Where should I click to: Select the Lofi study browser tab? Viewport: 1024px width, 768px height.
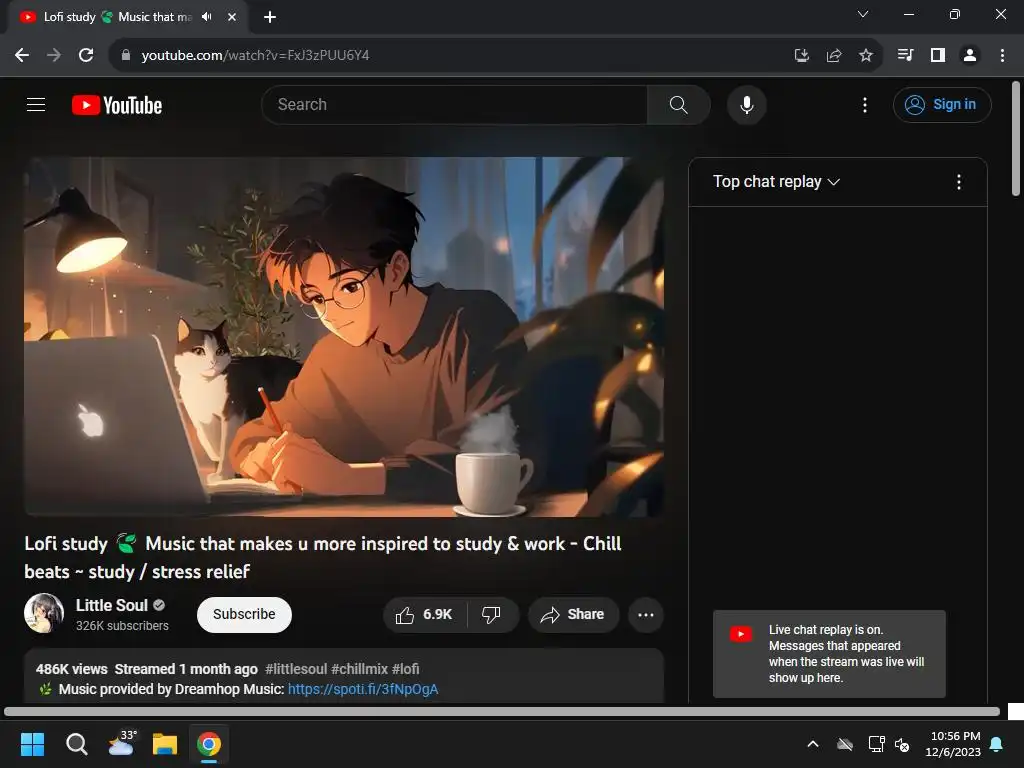118,17
